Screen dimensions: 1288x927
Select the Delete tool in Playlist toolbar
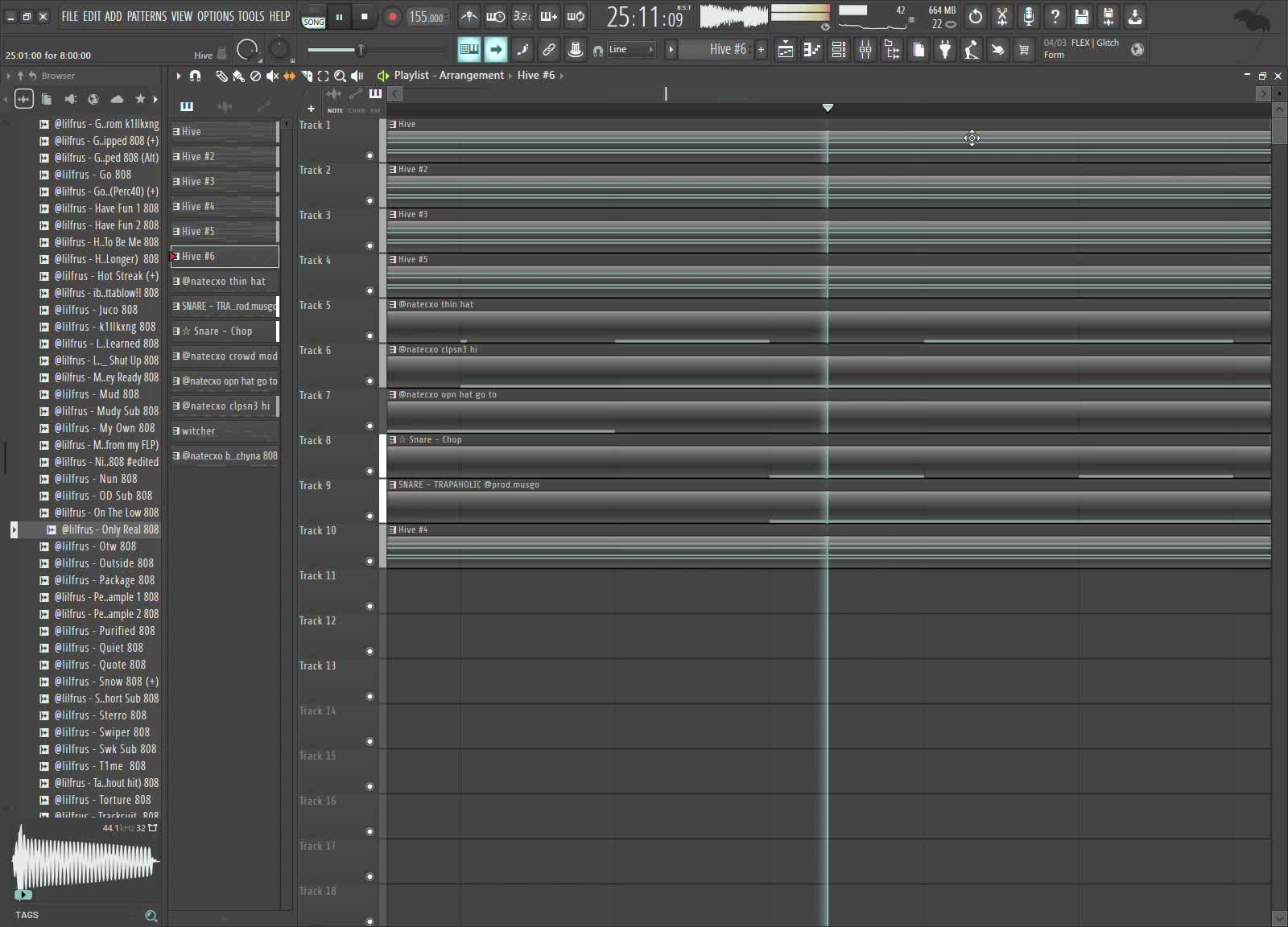[255, 76]
